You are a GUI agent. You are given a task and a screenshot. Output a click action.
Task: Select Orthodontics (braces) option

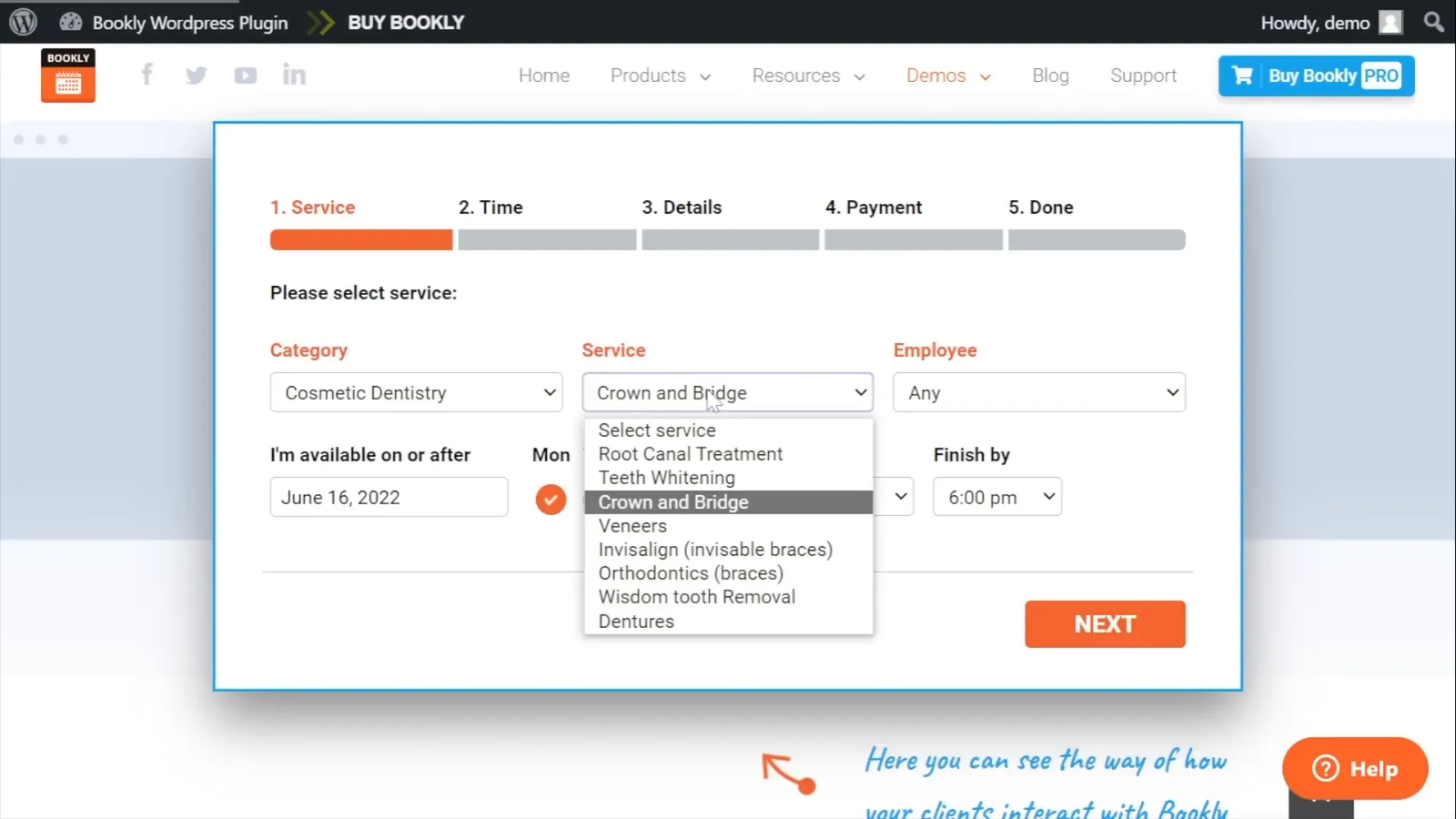click(728, 573)
